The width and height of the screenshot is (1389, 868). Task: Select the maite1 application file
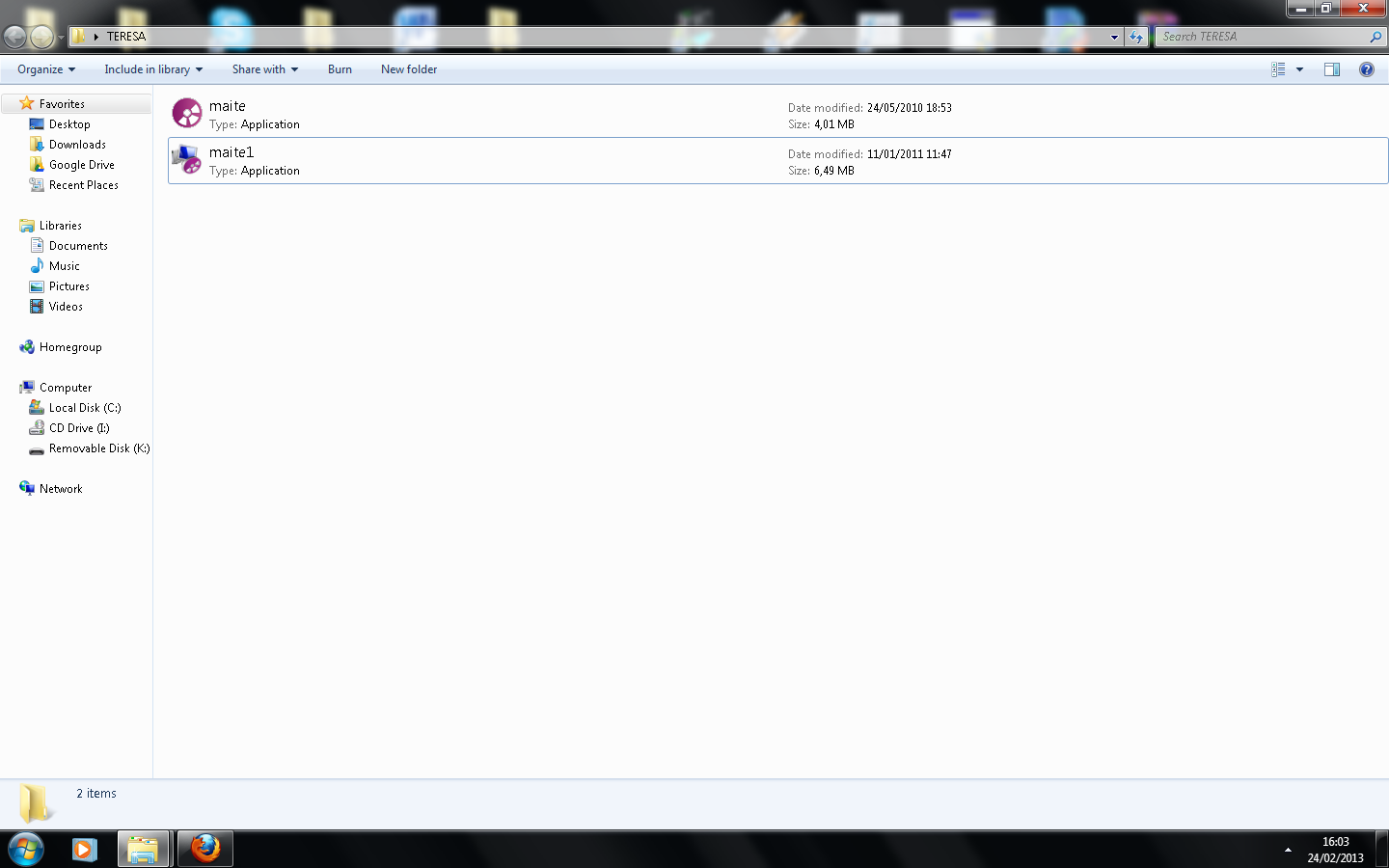(778, 161)
